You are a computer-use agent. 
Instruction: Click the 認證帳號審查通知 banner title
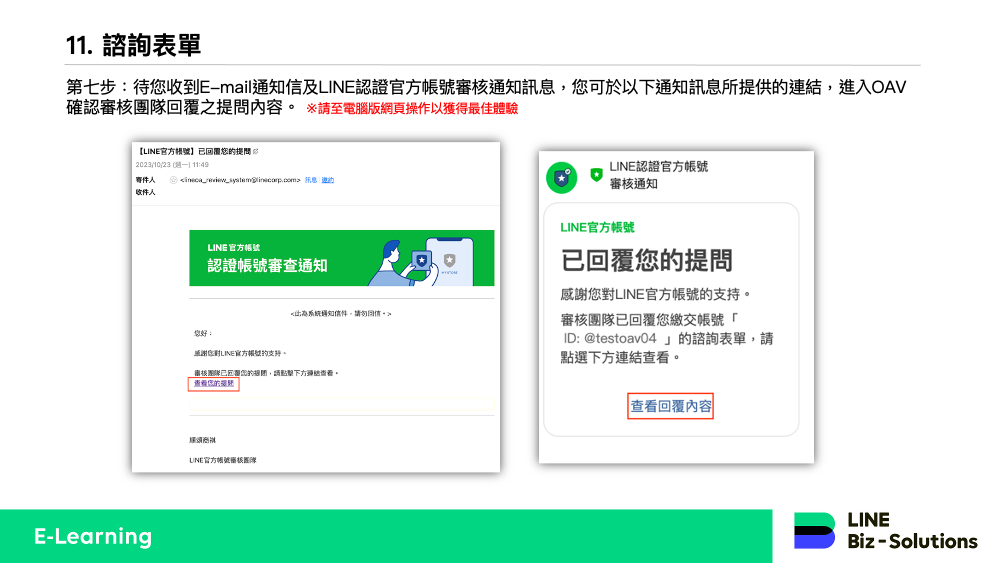pos(267,265)
